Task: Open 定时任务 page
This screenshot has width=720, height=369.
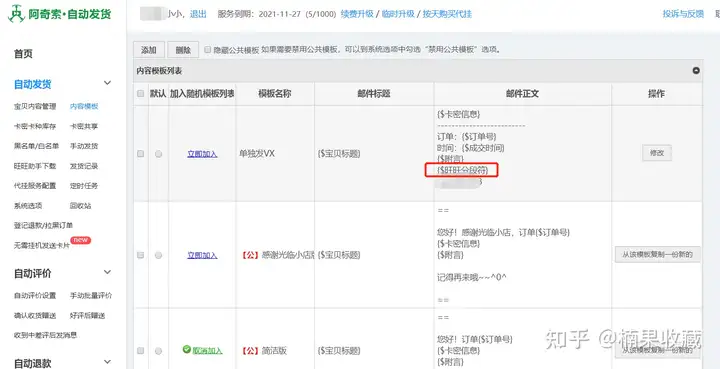Action: [84, 186]
